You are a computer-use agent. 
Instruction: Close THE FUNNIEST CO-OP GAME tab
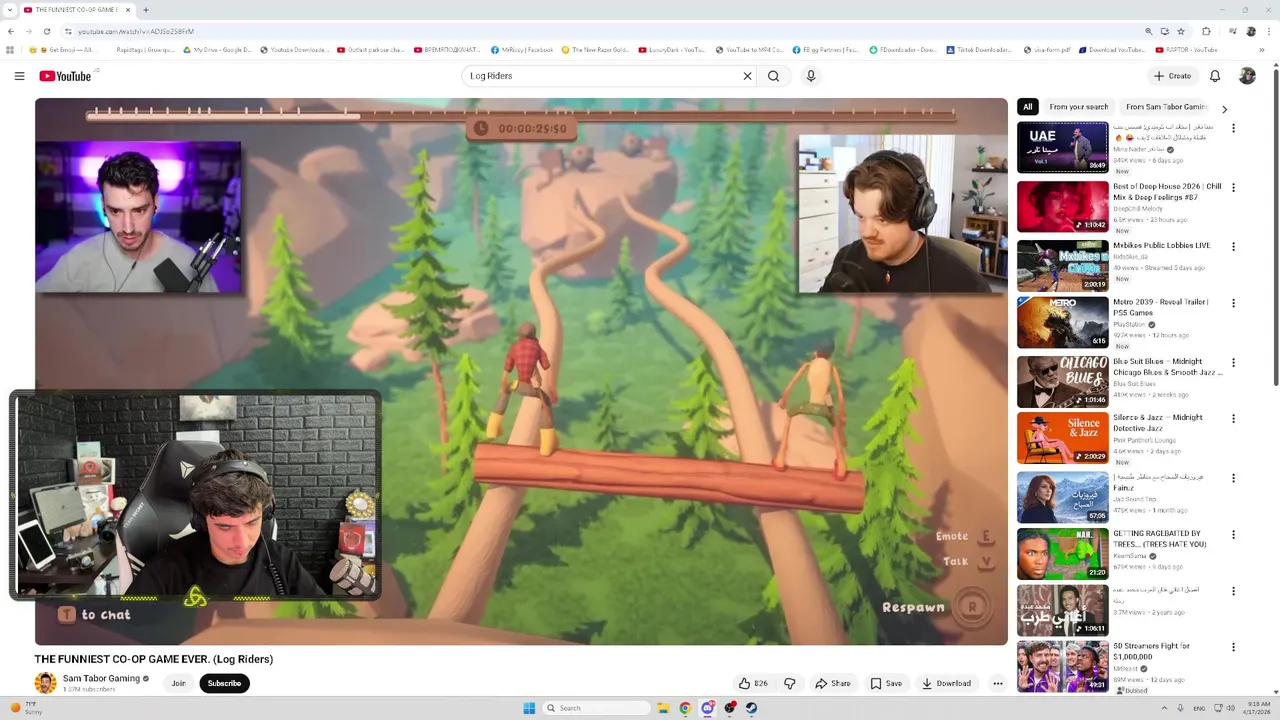[x=128, y=10]
